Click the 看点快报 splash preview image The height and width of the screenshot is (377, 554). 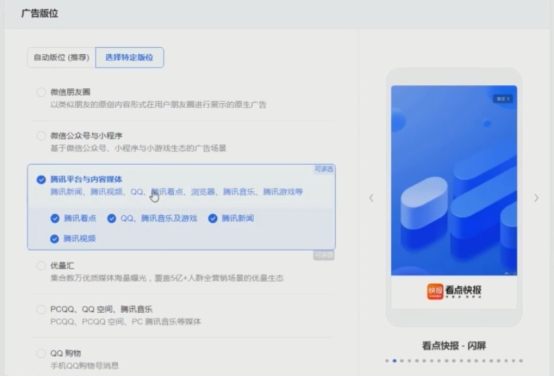(454, 180)
